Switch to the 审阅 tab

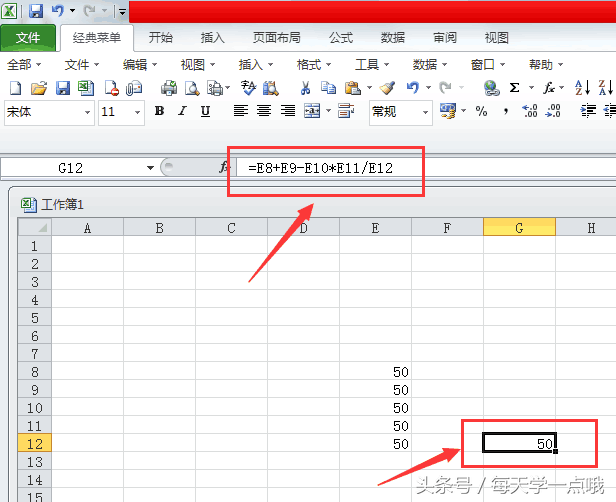tap(445, 38)
